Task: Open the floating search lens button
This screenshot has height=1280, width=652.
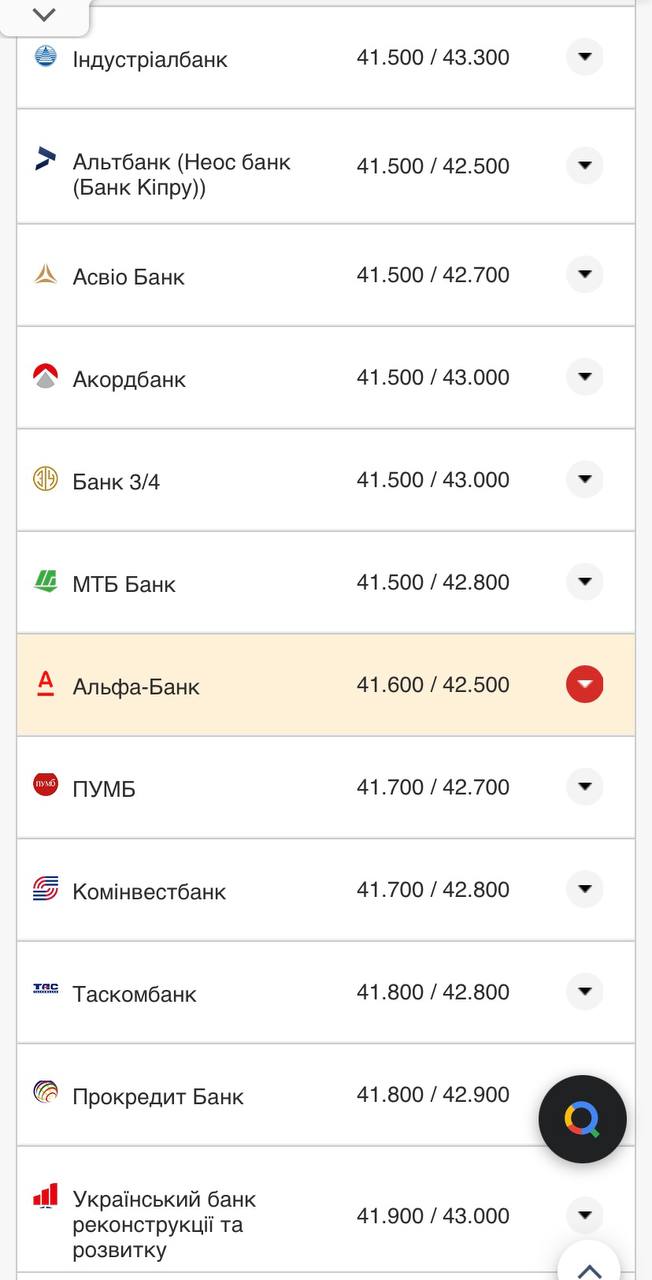Action: 583,1119
